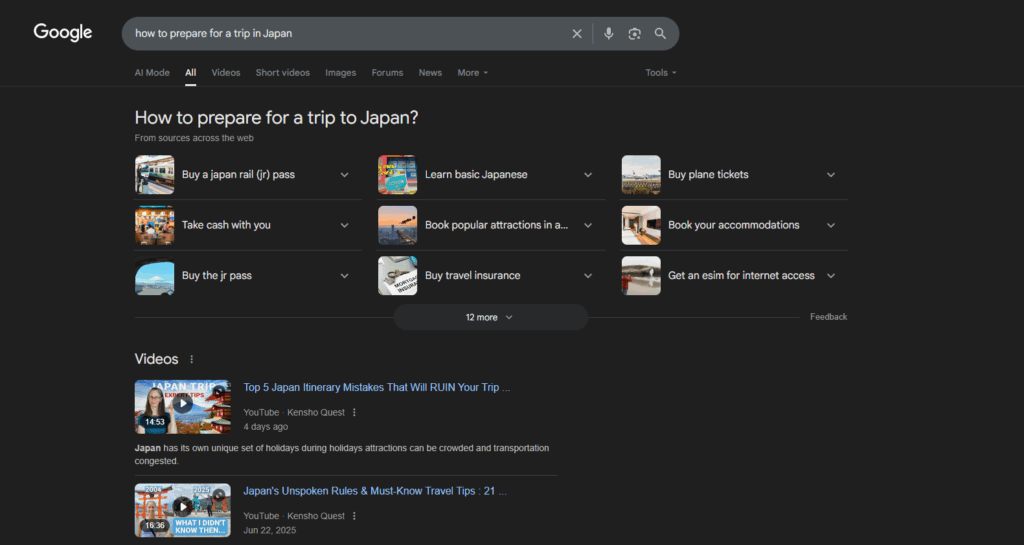Expand the "Get an esim for internet access" item

(x=831, y=276)
